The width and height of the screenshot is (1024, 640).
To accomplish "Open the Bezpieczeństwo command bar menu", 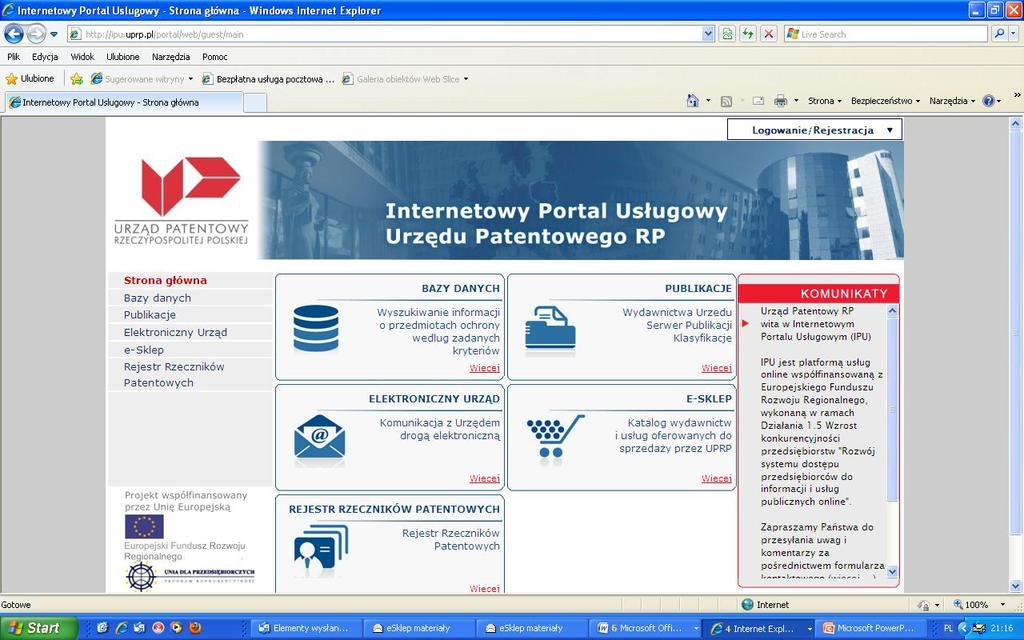I will (885, 101).
